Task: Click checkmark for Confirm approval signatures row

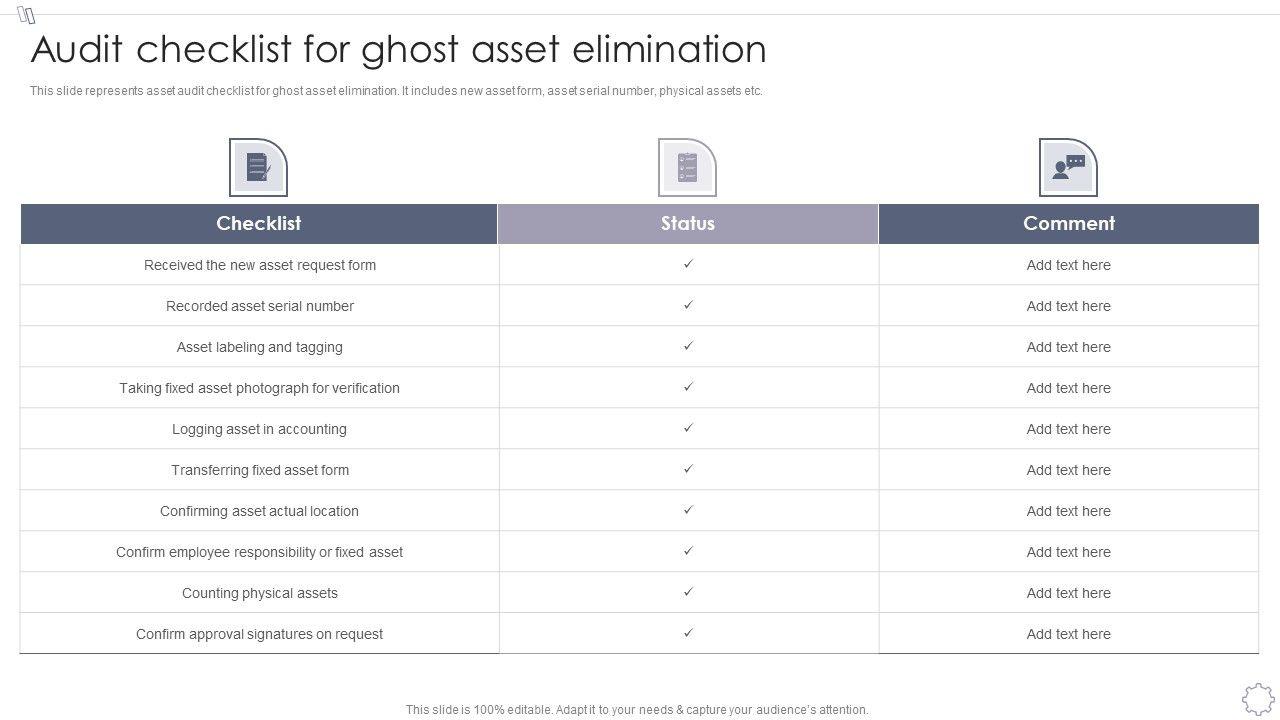Action: pyautogui.click(x=688, y=633)
